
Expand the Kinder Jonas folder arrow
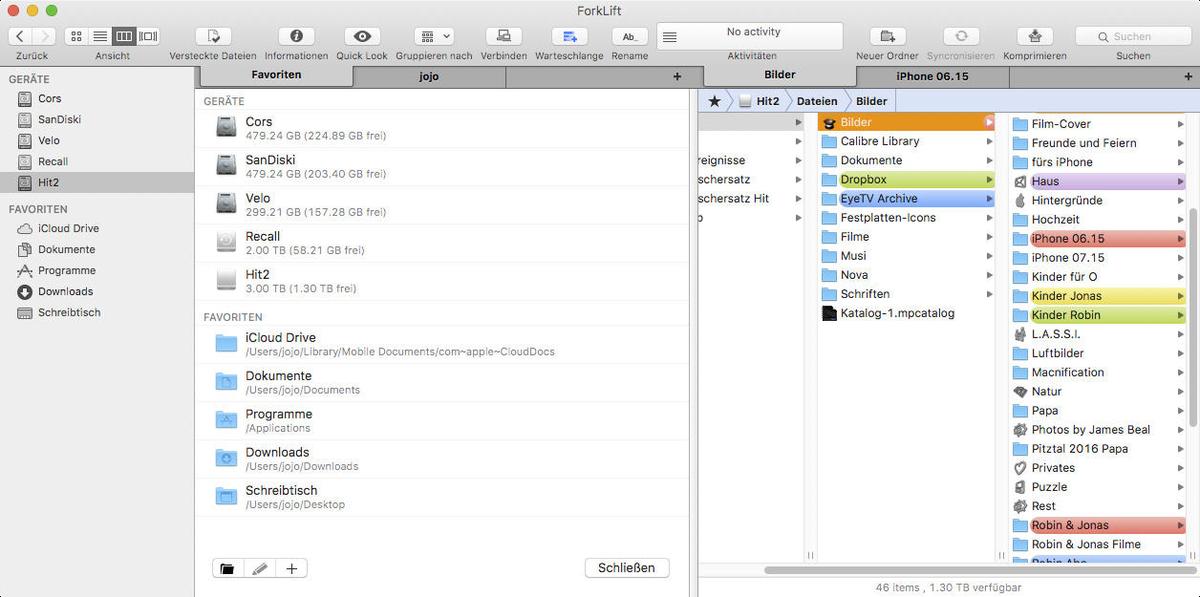1180,296
